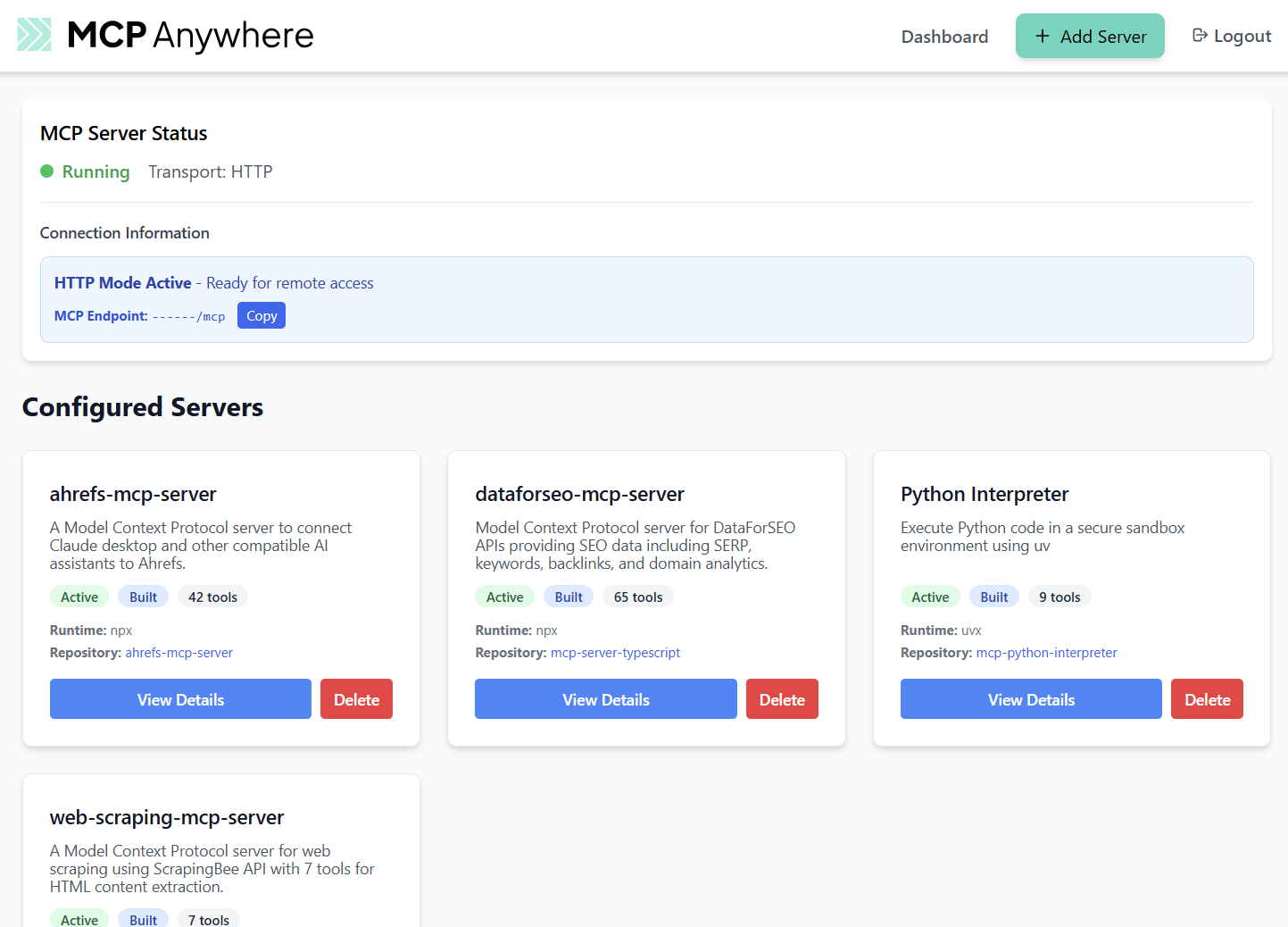Click the MCP Anywhere logo icon
Image resolution: width=1288 pixels, height=927 pixels.
(x=35, y=35)
